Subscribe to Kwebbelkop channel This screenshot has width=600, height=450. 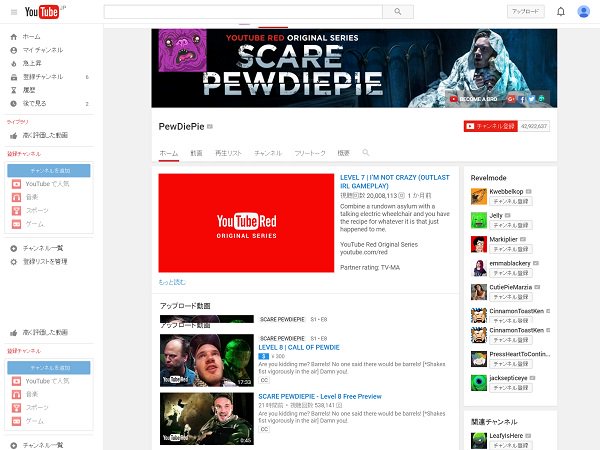click(511, 201)
